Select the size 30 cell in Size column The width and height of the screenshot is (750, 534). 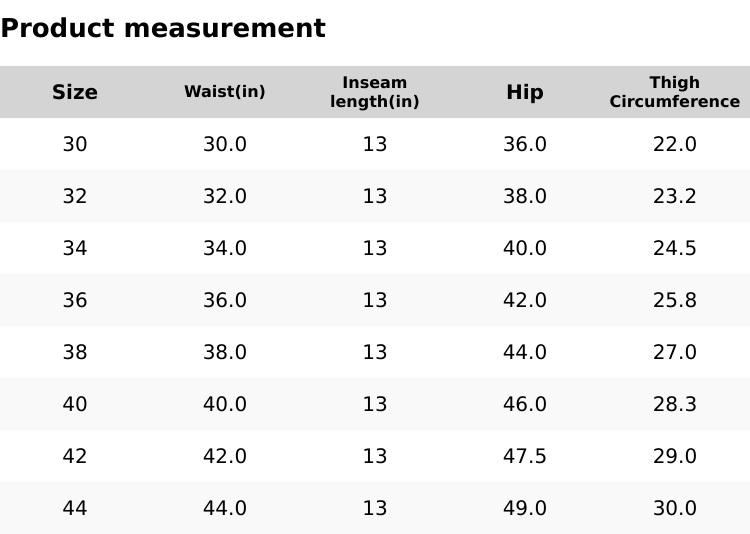pyautogui.click(x=75, y=144)
